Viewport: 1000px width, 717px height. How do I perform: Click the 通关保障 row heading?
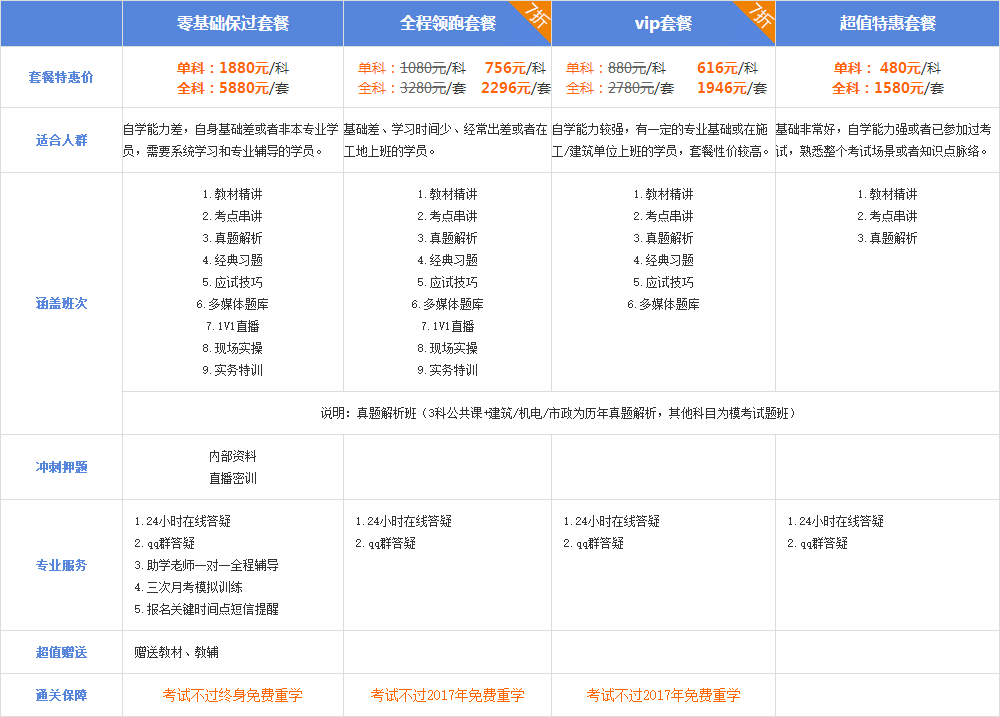(x=61, y=696)
